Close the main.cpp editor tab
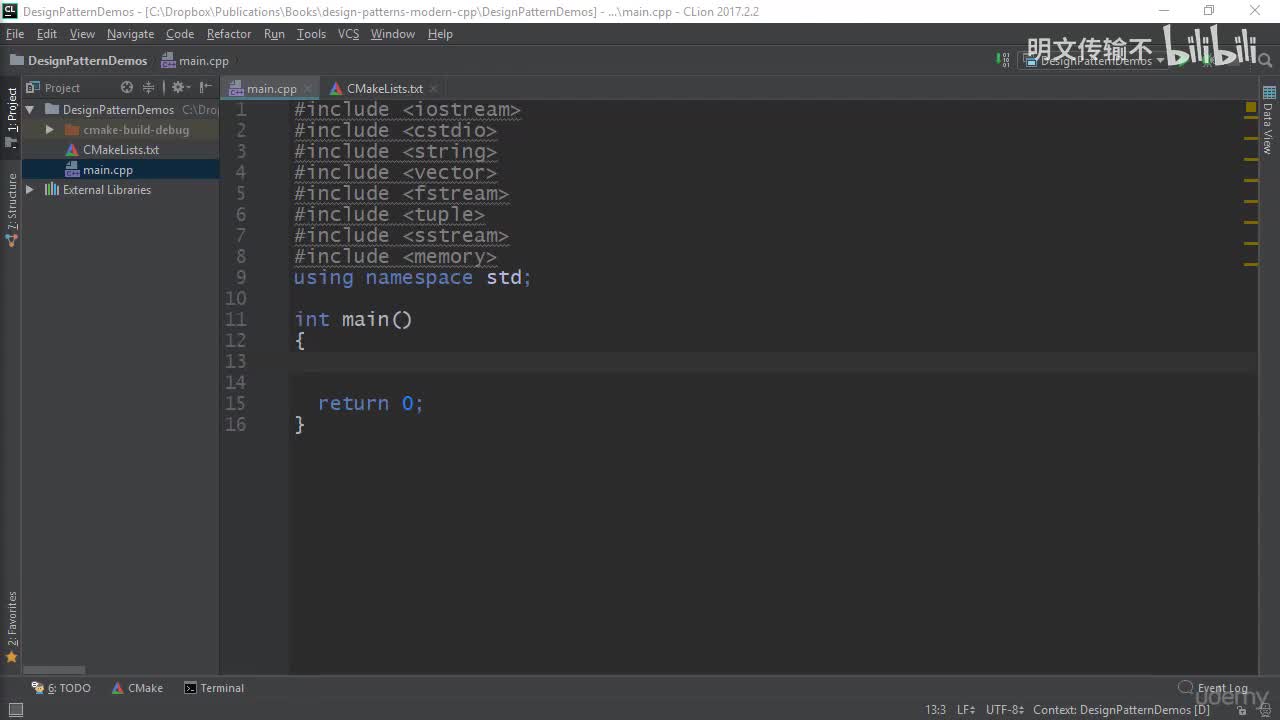1280x720 pixels. (309, 88)
